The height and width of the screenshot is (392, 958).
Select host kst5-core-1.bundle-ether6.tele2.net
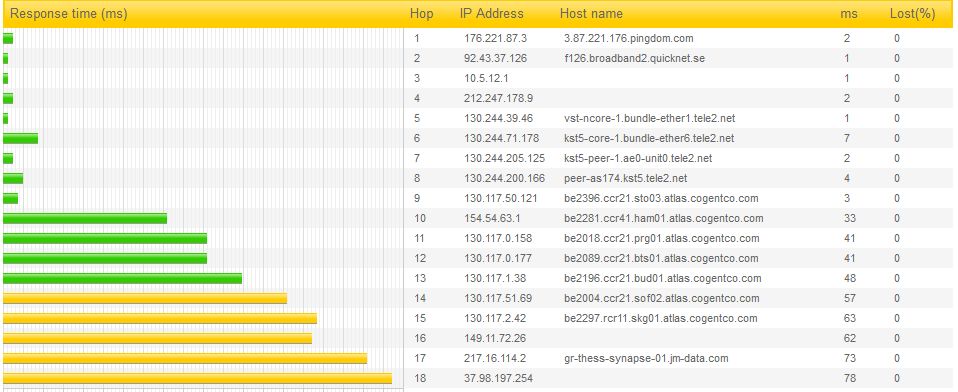pyautogui.click(x=649, y=139)
